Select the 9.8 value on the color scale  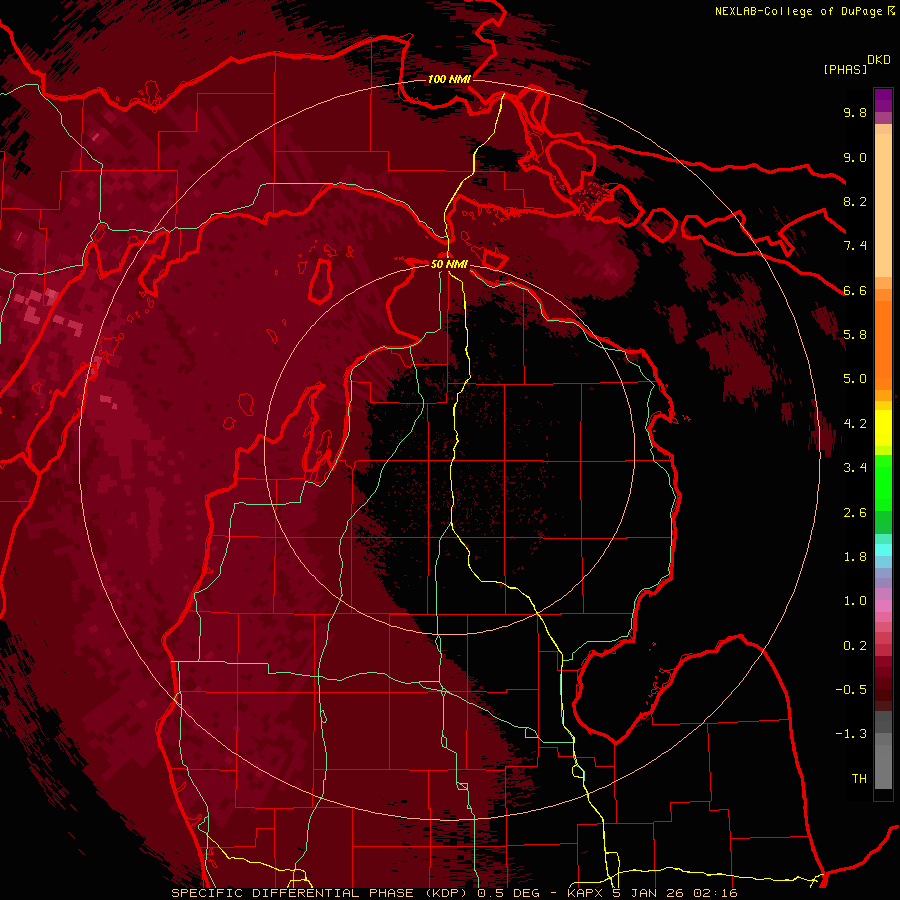click(x=855, y=112)
